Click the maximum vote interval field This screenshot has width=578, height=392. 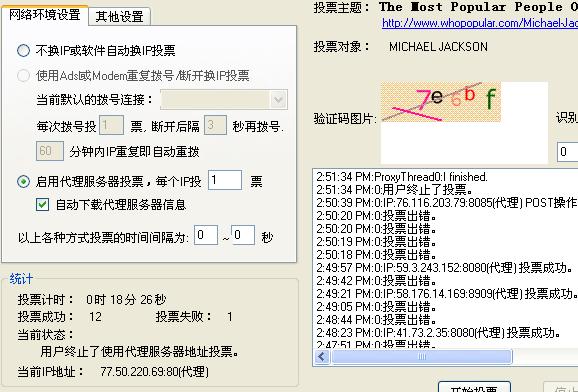pyautogui.click(x=243, y=235)
